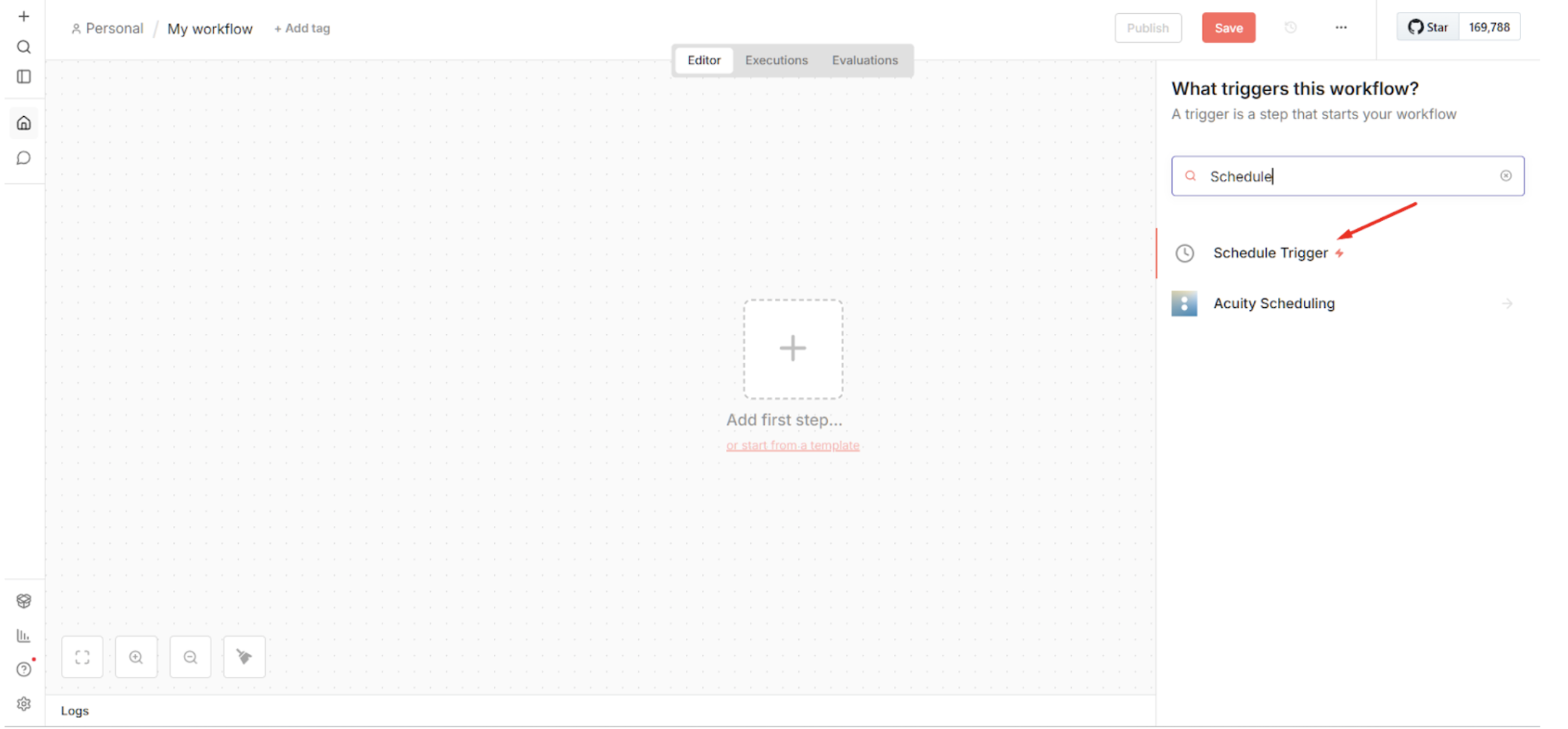
Task: Click the Publish button
Action: point(1148,28)
